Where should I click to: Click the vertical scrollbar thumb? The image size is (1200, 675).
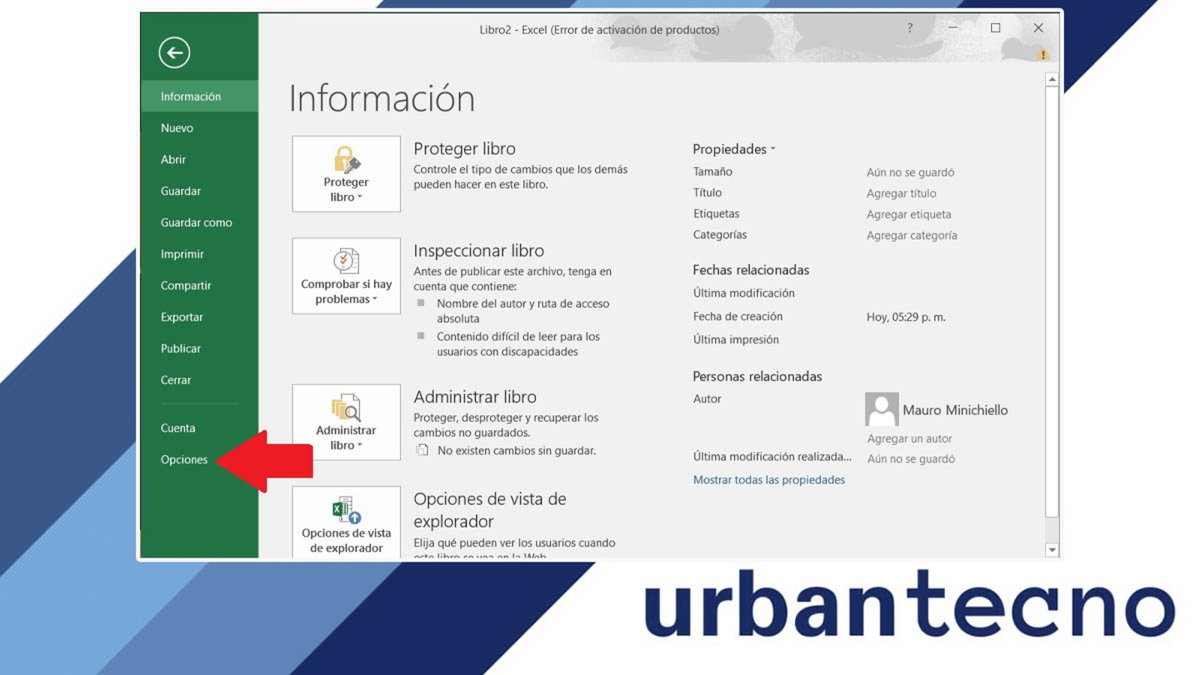[1052, 301]
